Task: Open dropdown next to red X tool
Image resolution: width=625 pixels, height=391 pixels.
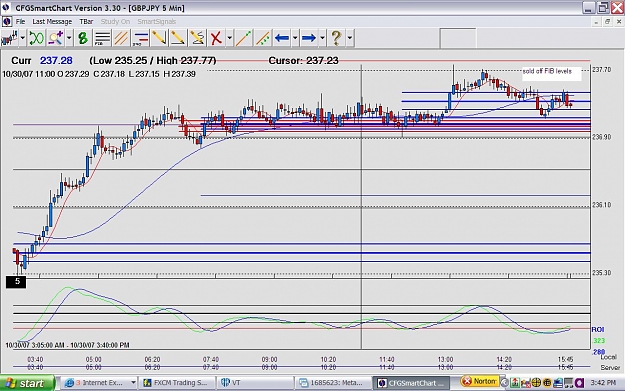Action: click(x=230, y=38)
